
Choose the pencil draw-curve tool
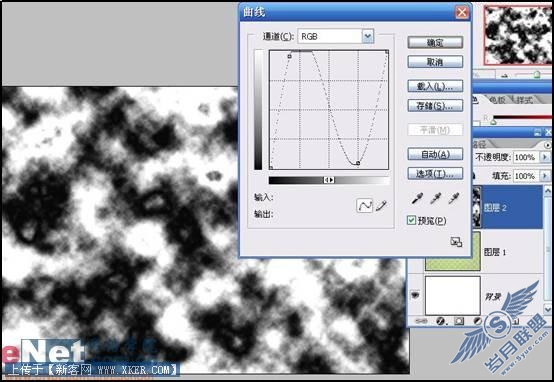click(x=381, y=205)
